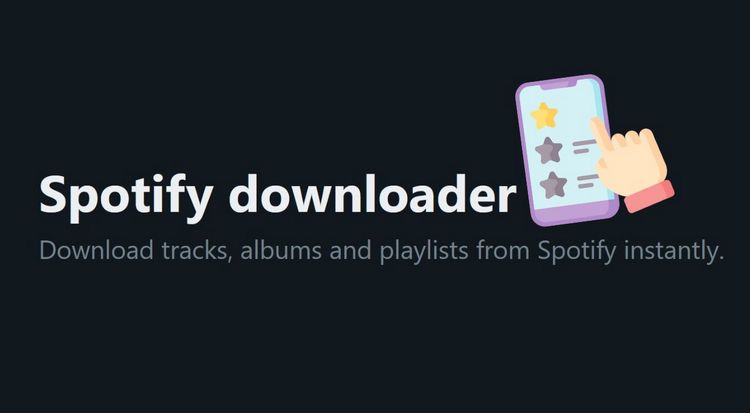Click the word "from" in the subtitle

(x=503, y=250)
